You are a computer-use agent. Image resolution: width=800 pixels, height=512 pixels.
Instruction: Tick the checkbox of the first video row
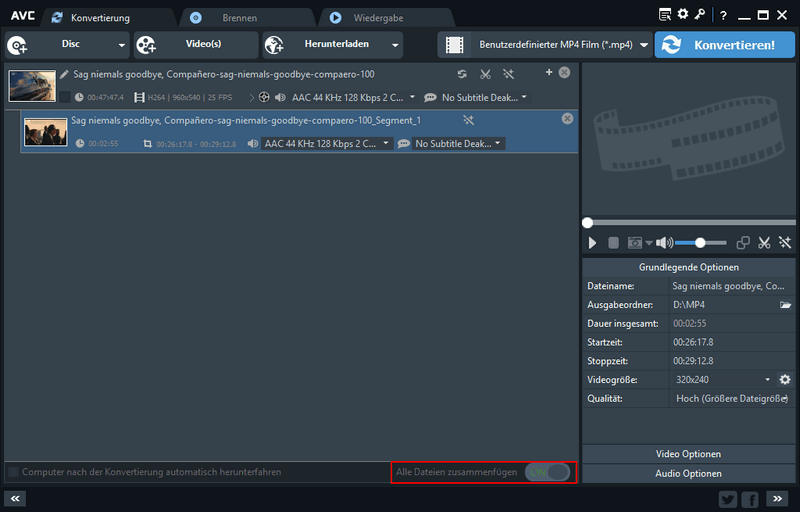coord(65,97)
